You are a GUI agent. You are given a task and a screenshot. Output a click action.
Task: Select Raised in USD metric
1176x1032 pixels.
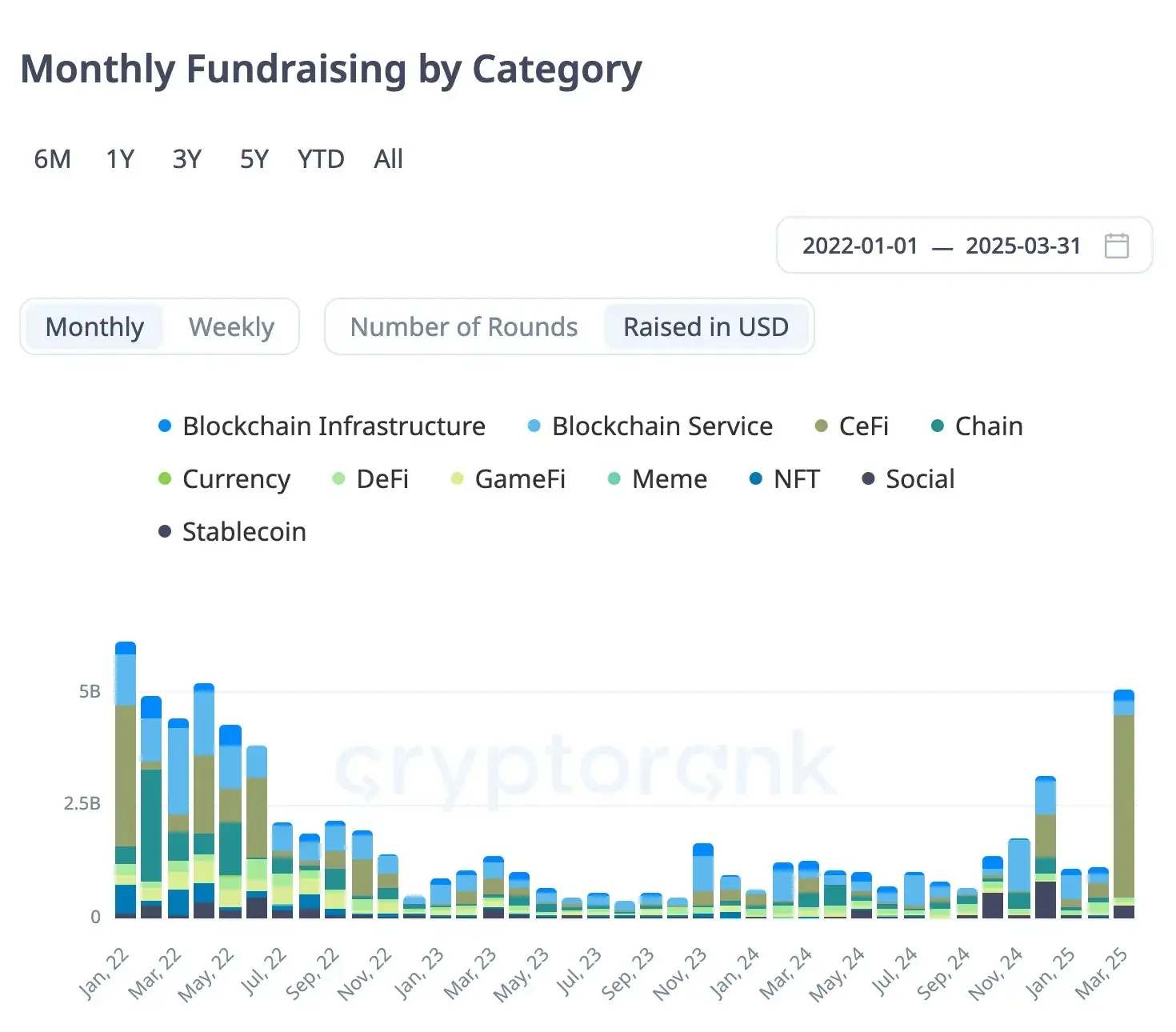pyautogui.click(x=706, y=326)
